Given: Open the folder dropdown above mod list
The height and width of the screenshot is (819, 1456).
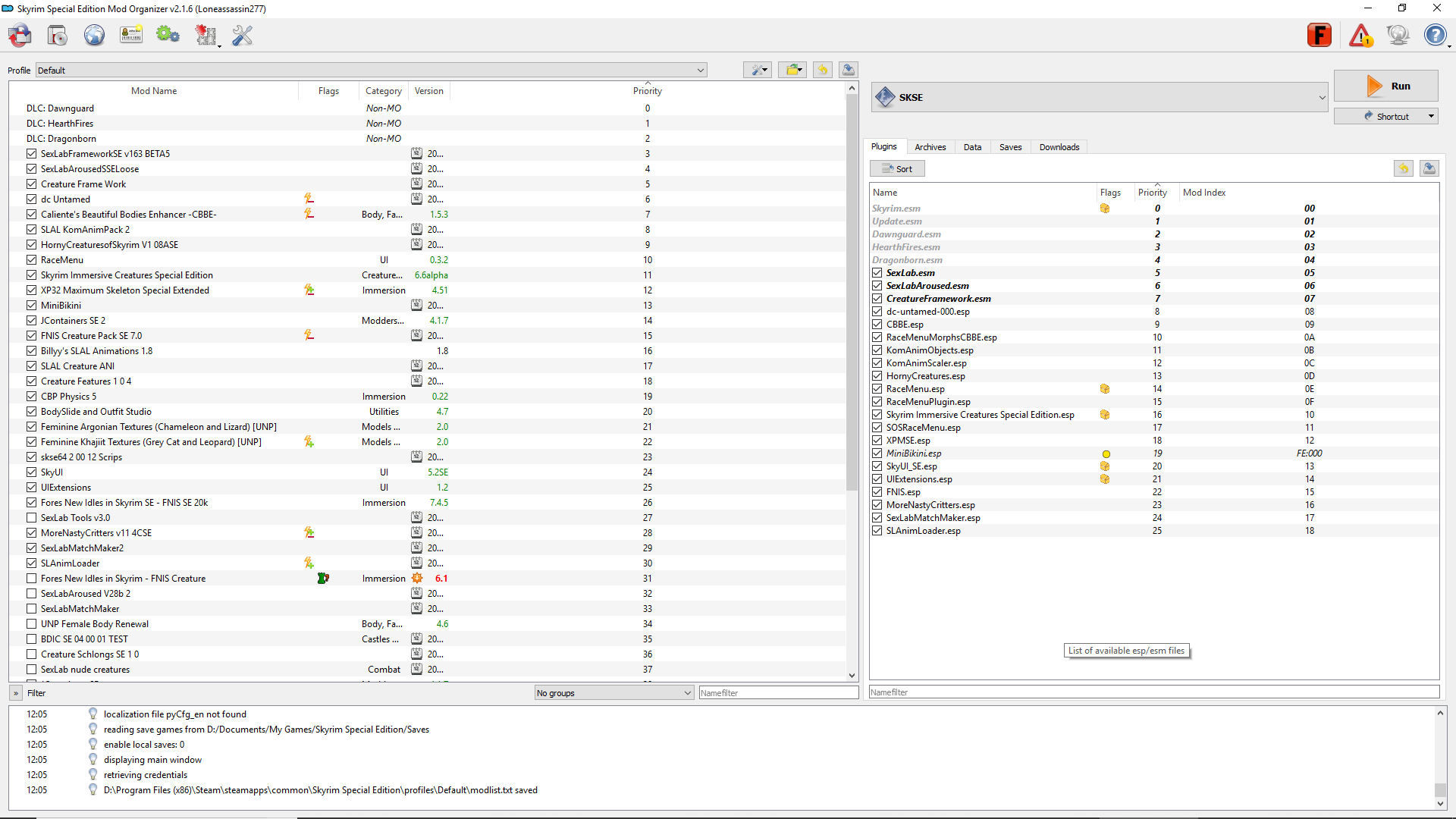Looking at the screenshot, I should coord(792,70).
